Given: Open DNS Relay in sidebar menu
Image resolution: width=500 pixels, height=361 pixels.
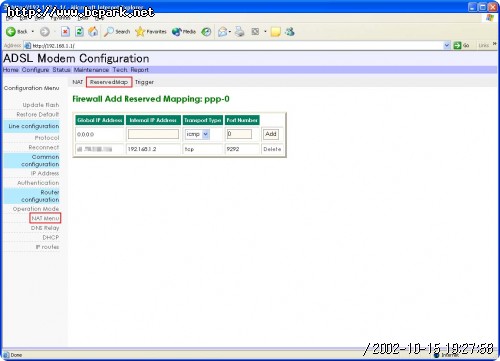Looking at the screenshot, I should (45, 228).
